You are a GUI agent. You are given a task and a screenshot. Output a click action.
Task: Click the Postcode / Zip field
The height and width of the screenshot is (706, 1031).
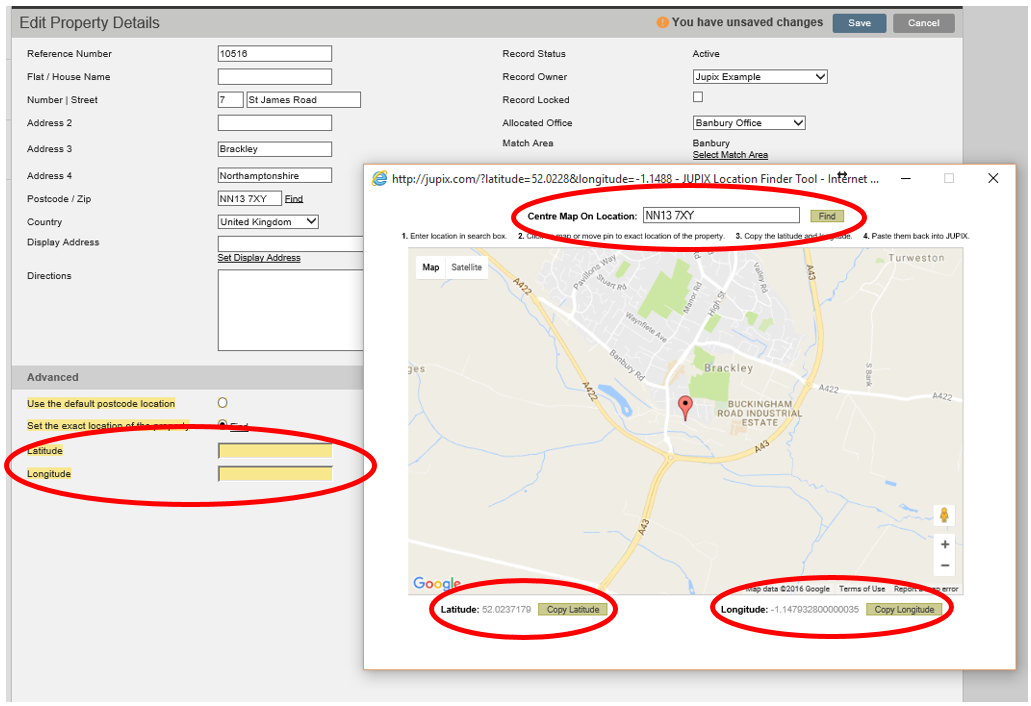[x=249, y=199]
